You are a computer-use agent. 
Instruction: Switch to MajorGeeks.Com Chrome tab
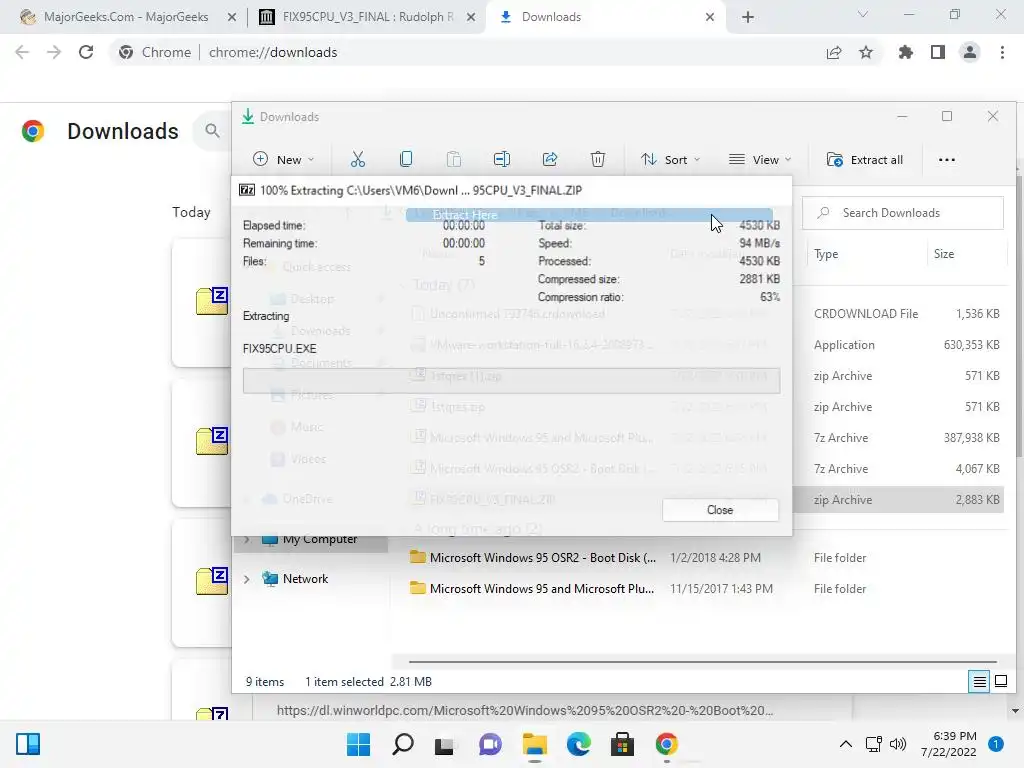(125, 17)
